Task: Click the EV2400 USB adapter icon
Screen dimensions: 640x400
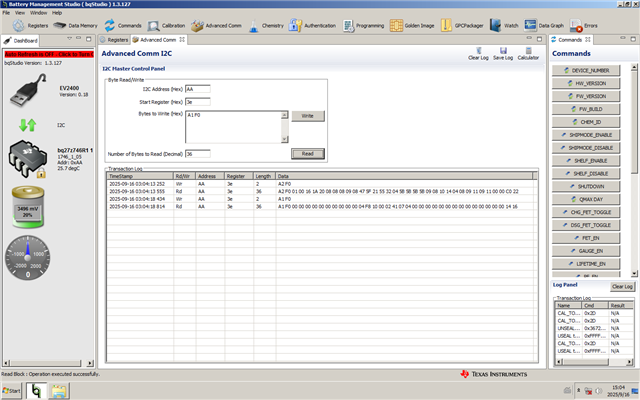Action: [x=28, y=91]
